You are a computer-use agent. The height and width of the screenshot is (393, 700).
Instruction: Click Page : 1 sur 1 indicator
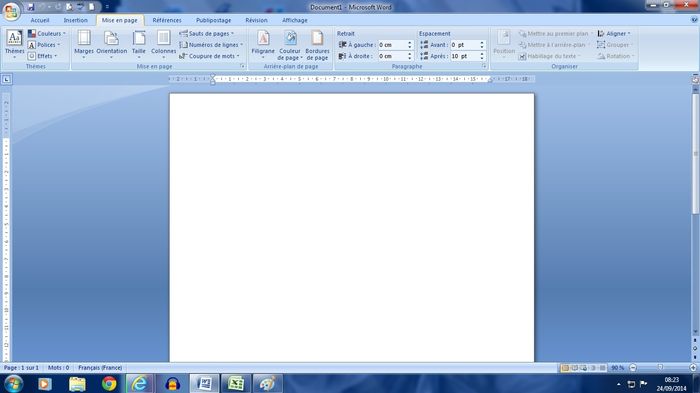[x=21, y=368]
